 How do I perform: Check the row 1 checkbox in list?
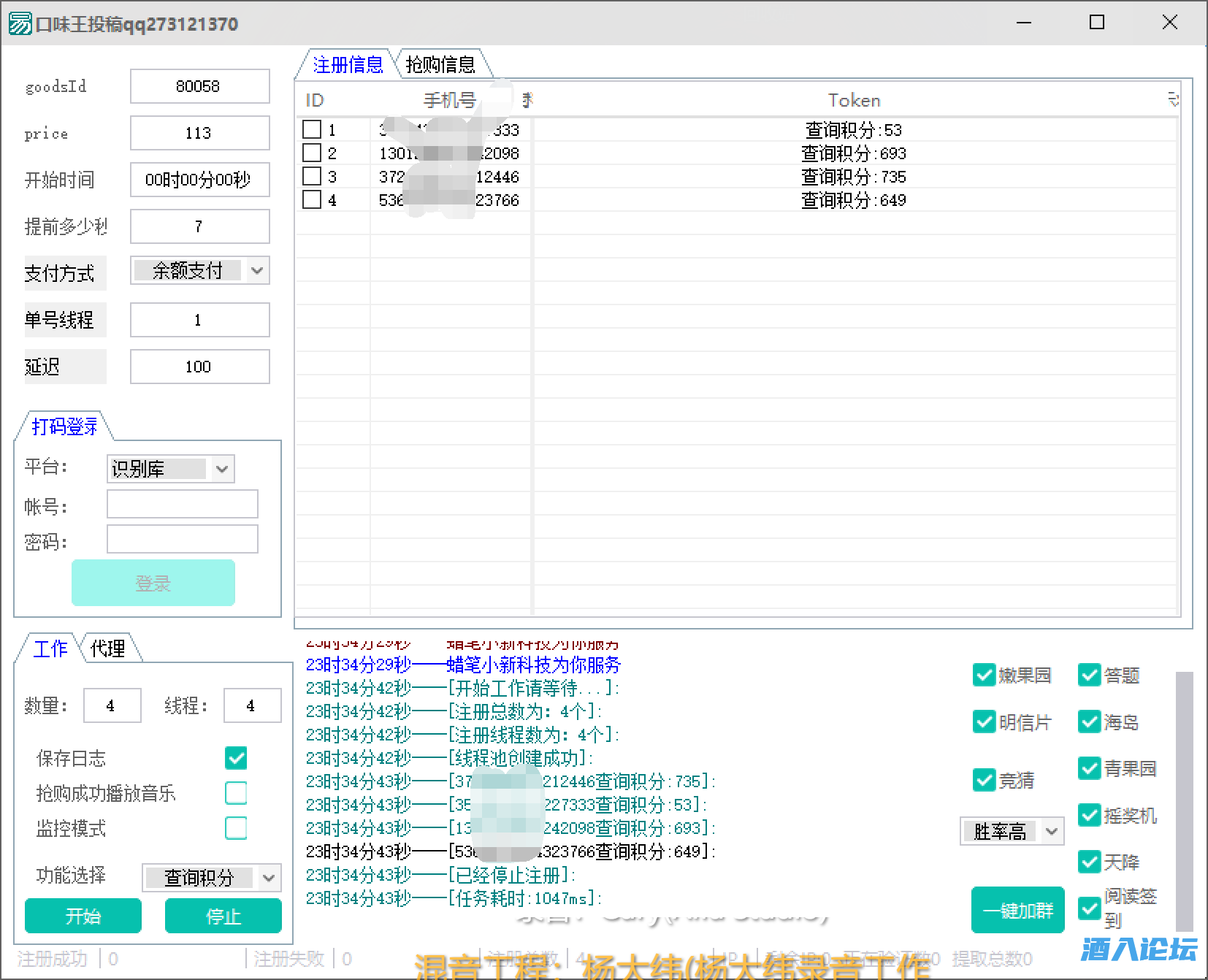click(312, 130)
